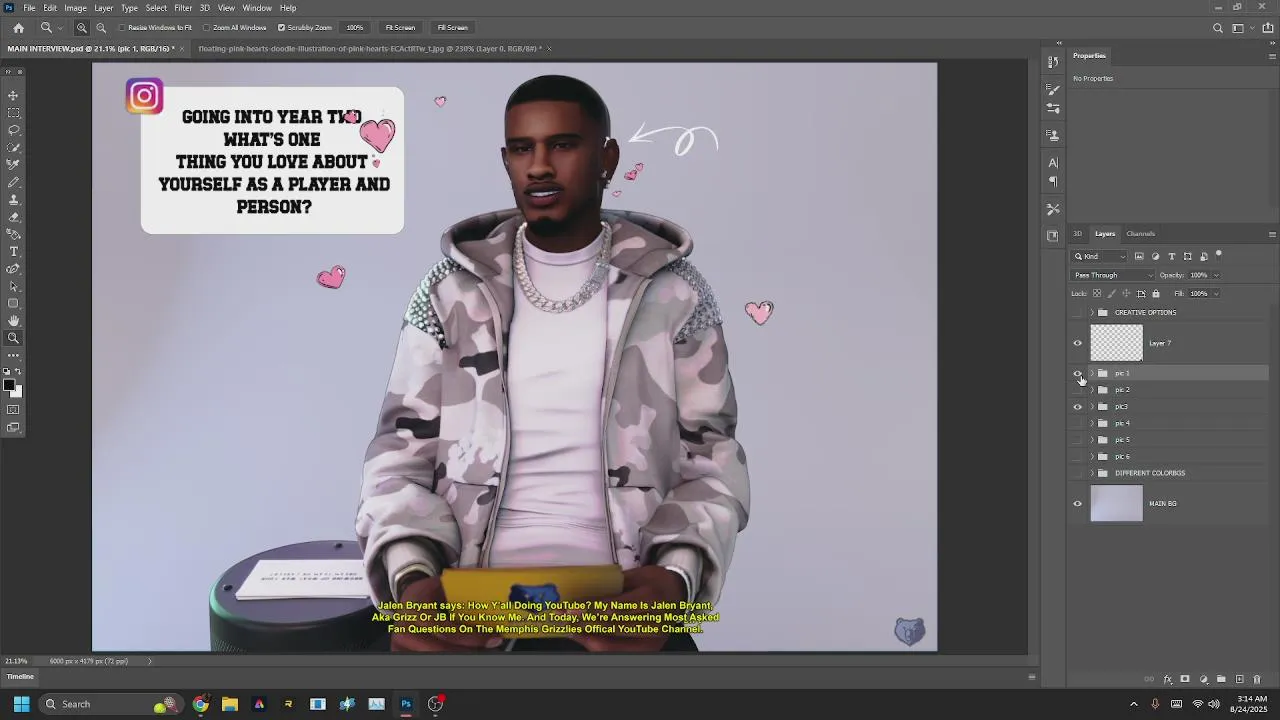The height and width of the screenshot is (720, 1280).
Task: Switch to the 3D panel tab
Action: [x=1077, y=234]
